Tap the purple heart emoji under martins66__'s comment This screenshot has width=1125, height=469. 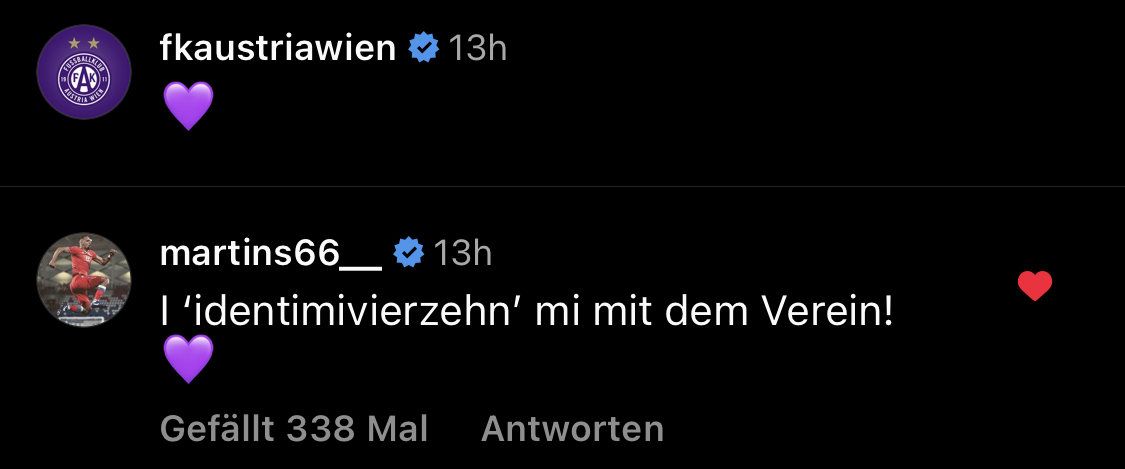click(x=187, y=359)
